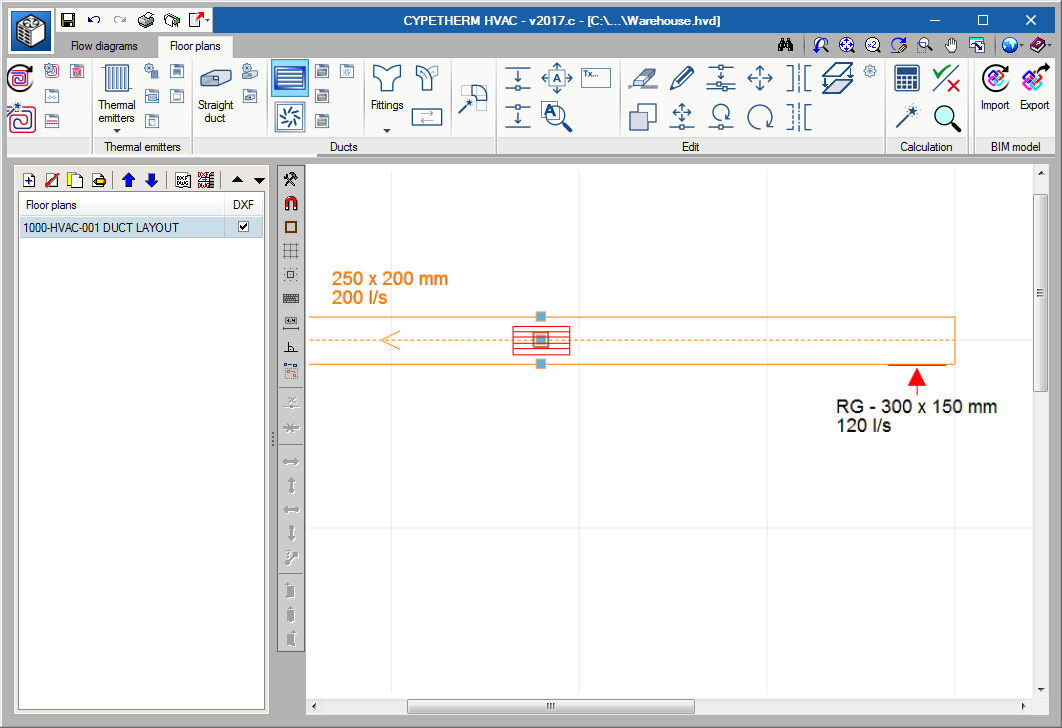1062x728 pixels.
Task: Toggle the DXF checkbox for 1000-HVAC-001
Action: 243,227
